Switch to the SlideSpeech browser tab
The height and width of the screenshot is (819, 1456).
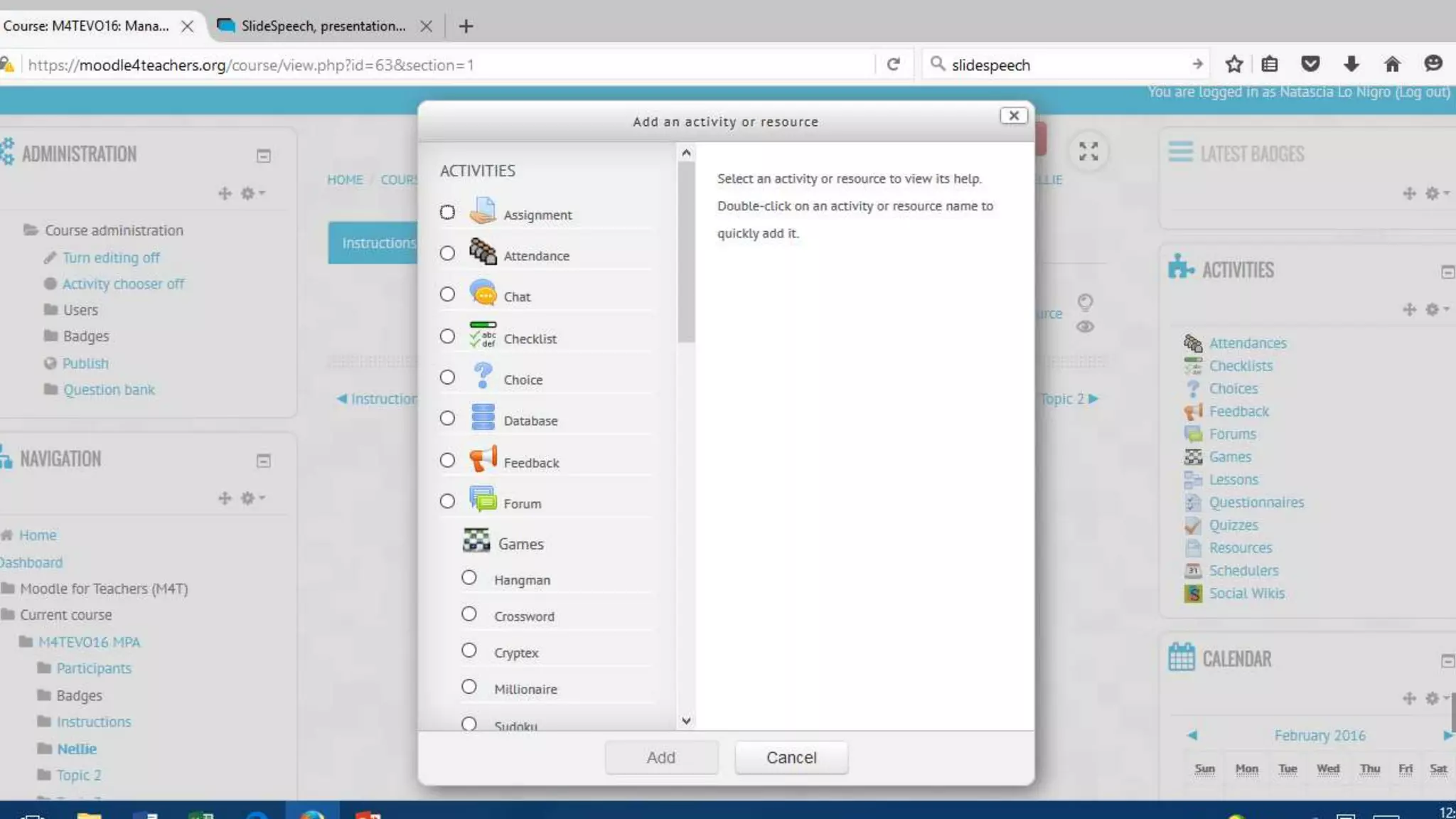(x=323, y=26)
